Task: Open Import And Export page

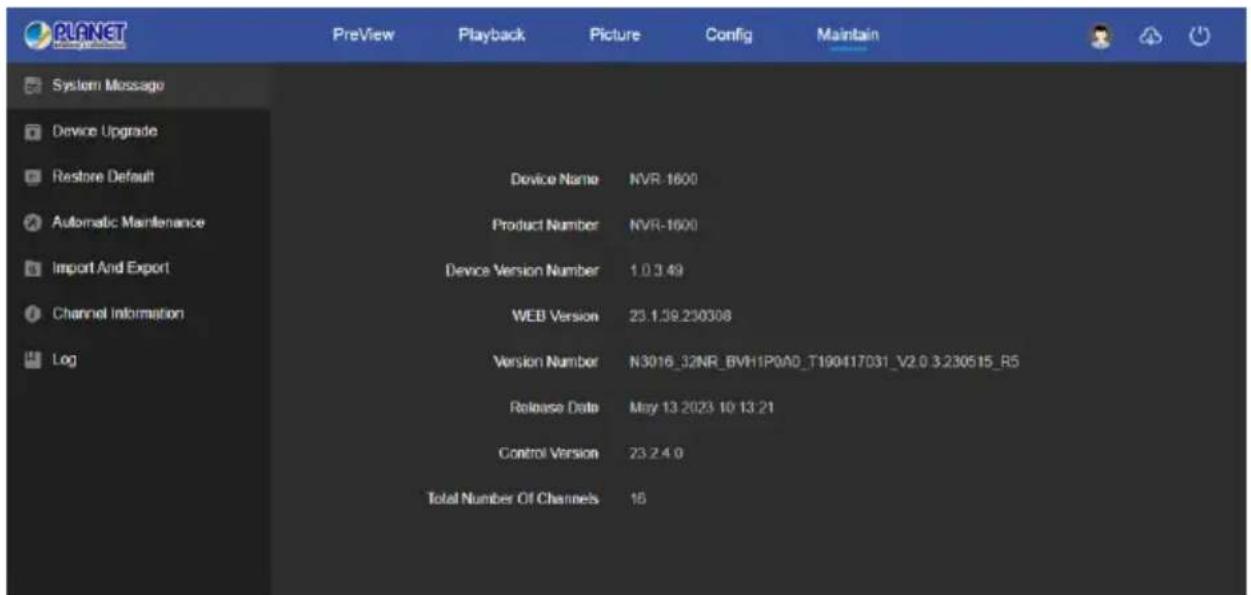Action: [138, 268]
